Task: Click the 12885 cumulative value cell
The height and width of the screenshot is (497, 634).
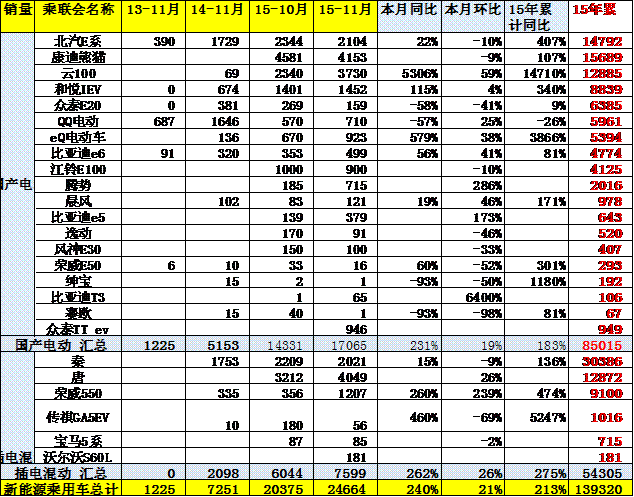Action: pyautogui.click(x=600, y=73)
